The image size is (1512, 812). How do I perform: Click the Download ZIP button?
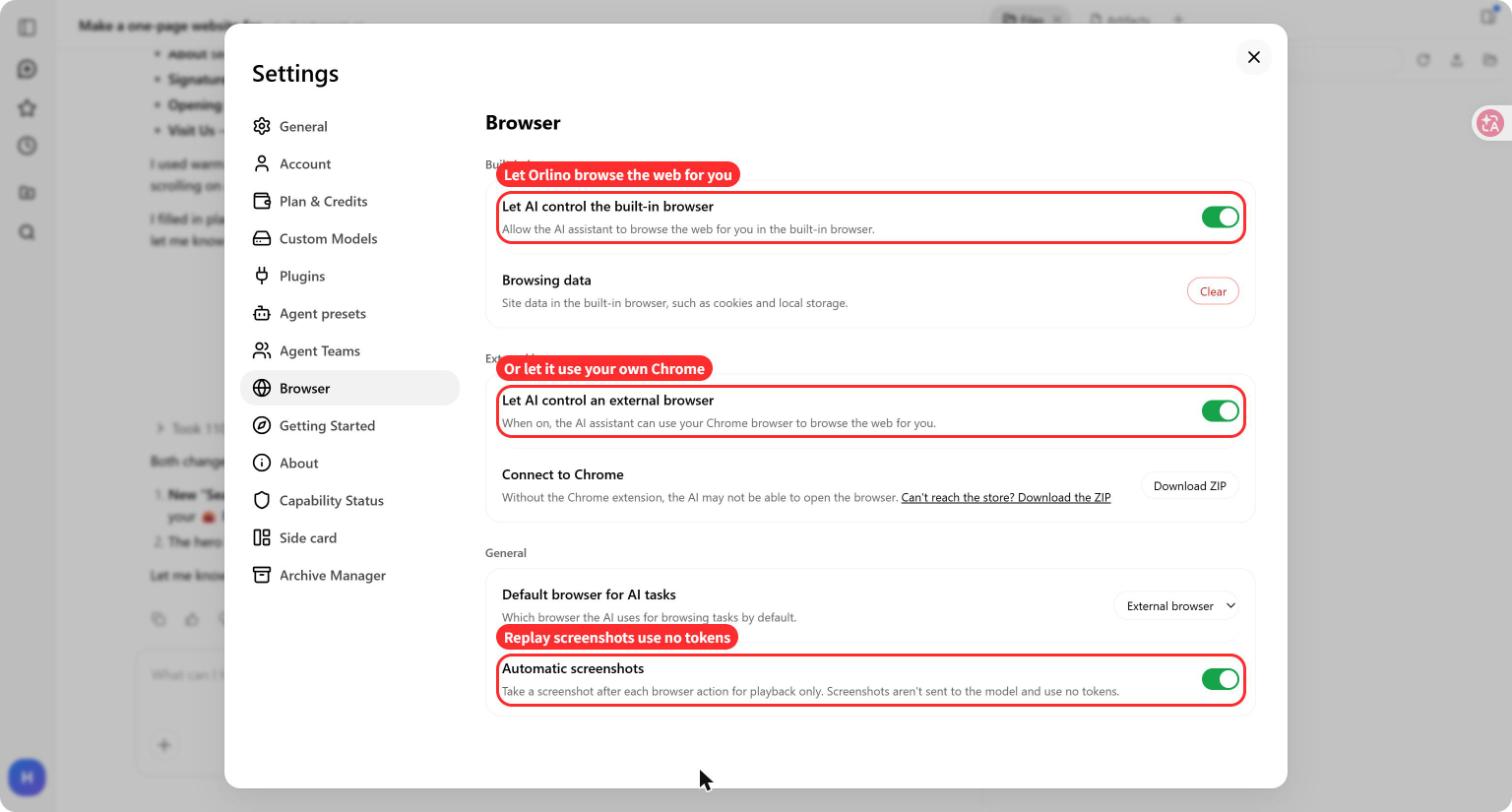click(1190, 486)
